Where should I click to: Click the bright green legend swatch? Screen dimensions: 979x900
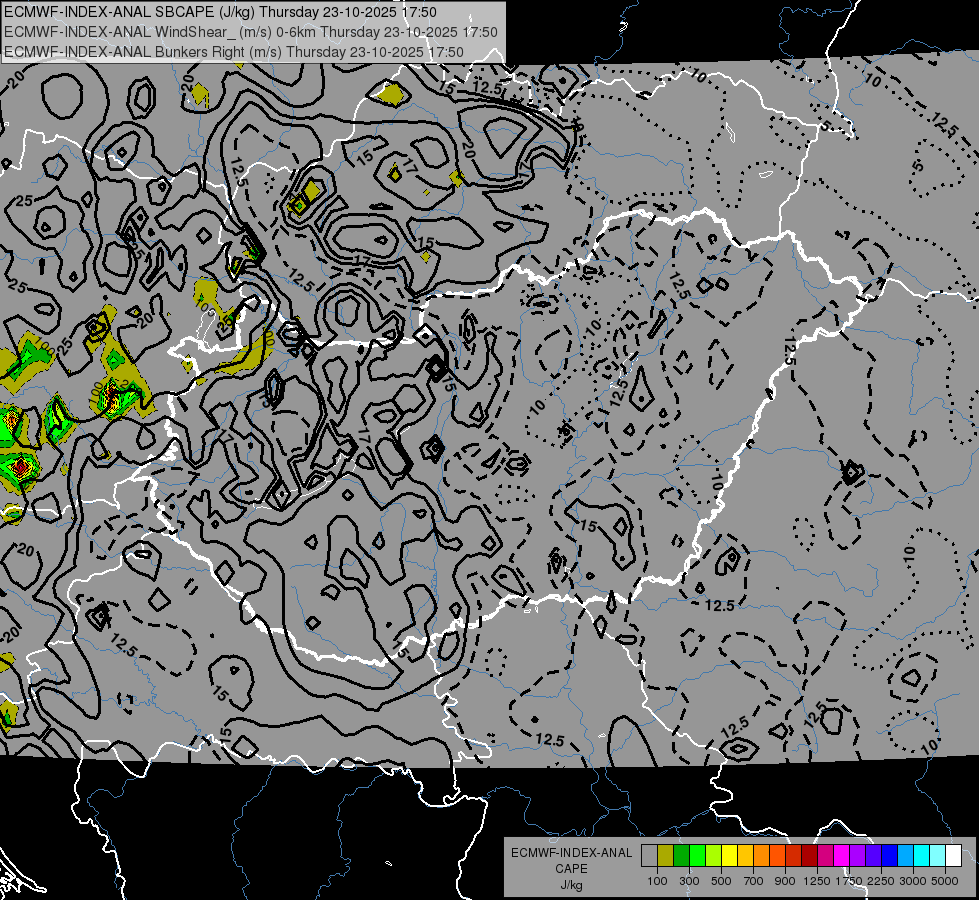(x=697, y=856)
